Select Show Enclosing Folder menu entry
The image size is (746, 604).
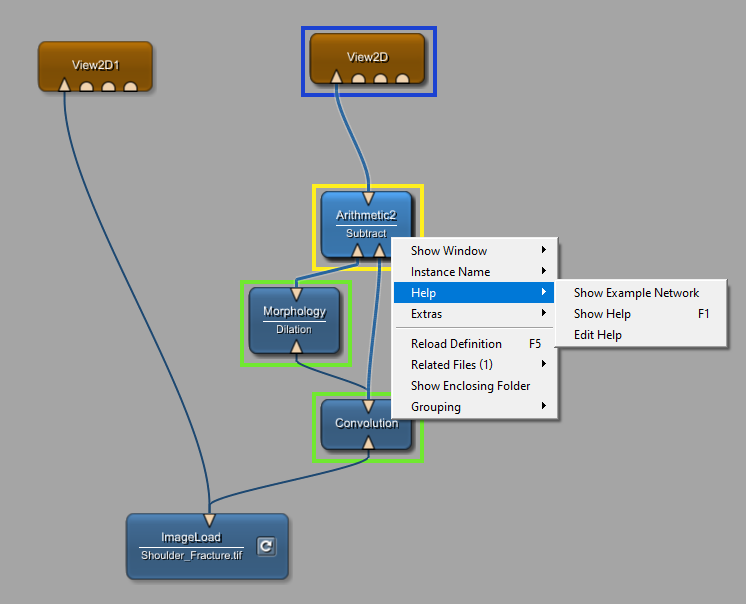coord(471,386)
